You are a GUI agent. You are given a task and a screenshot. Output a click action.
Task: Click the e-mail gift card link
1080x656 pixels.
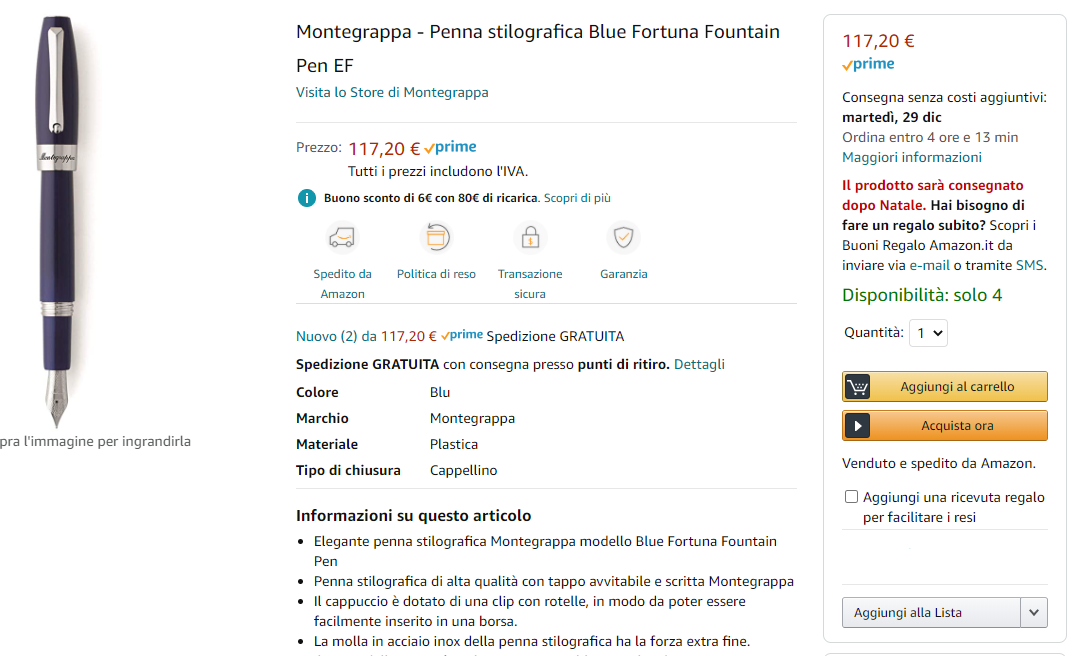(929, 265)
